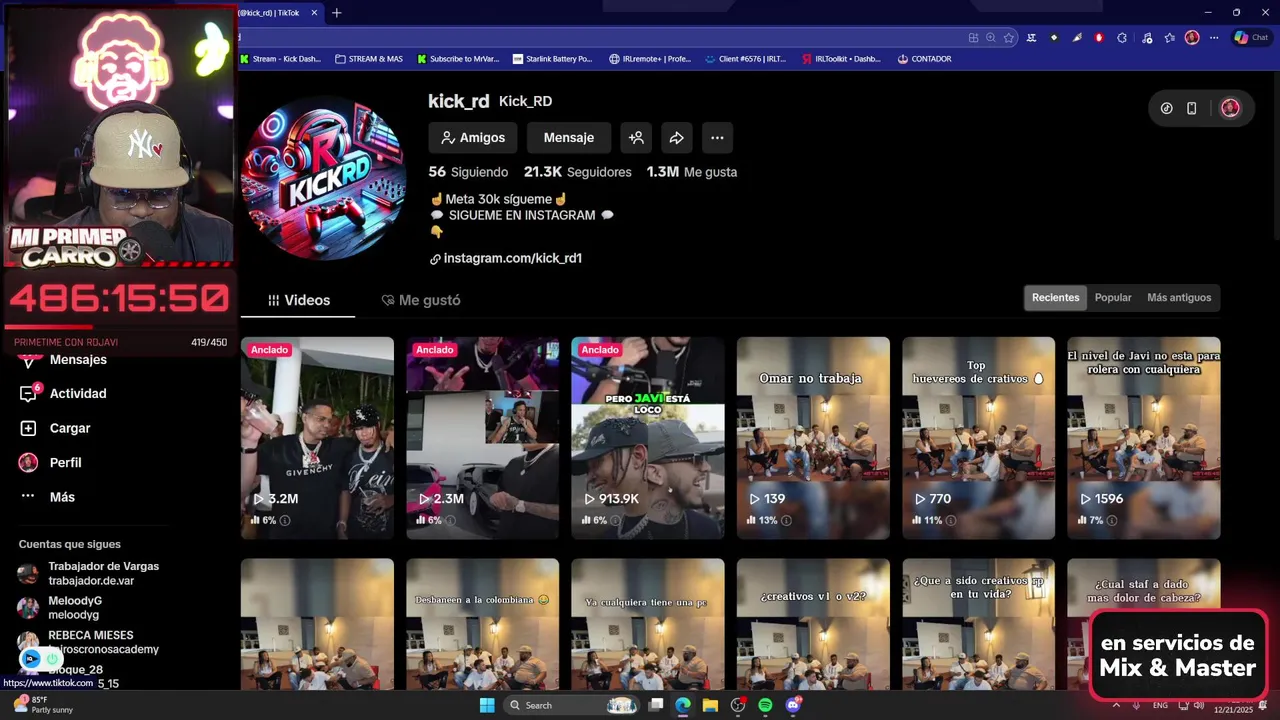
Task: Click the Instagram link icon for kick_rd1
Action: pyautogui.click(x=435, y=259)
